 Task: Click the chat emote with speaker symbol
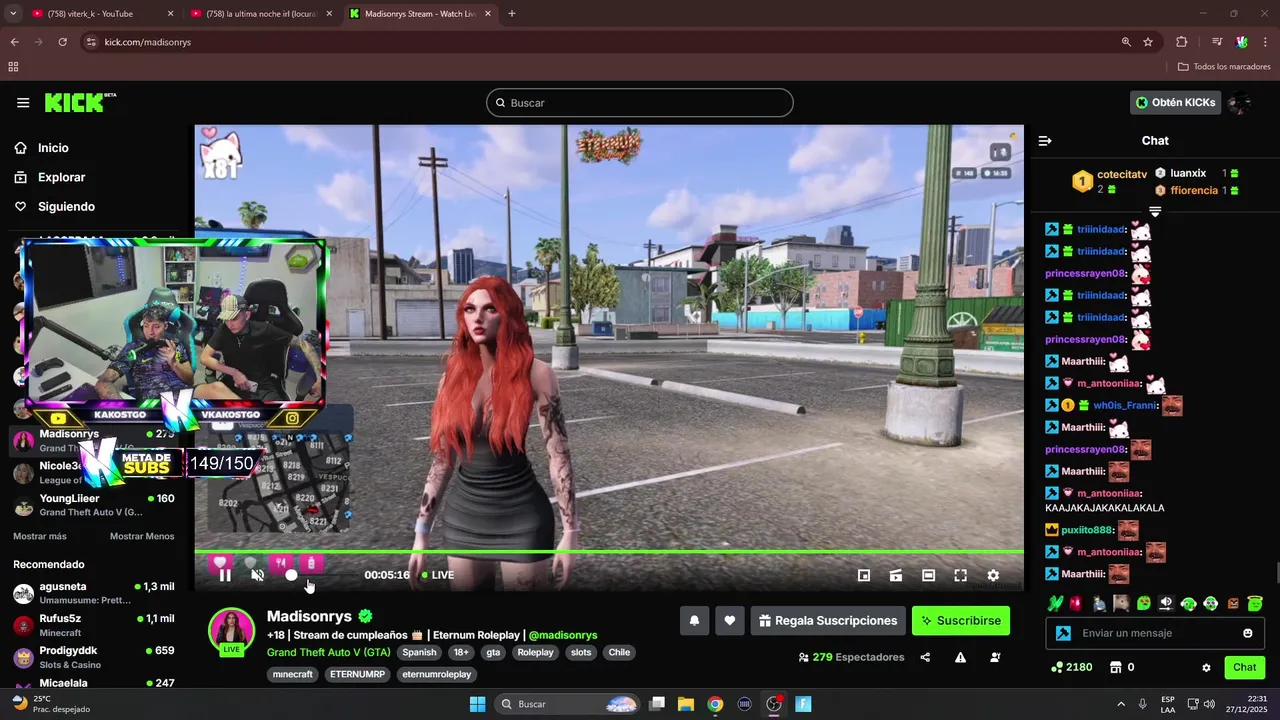pyautogui.click(x=1166, y=604)
